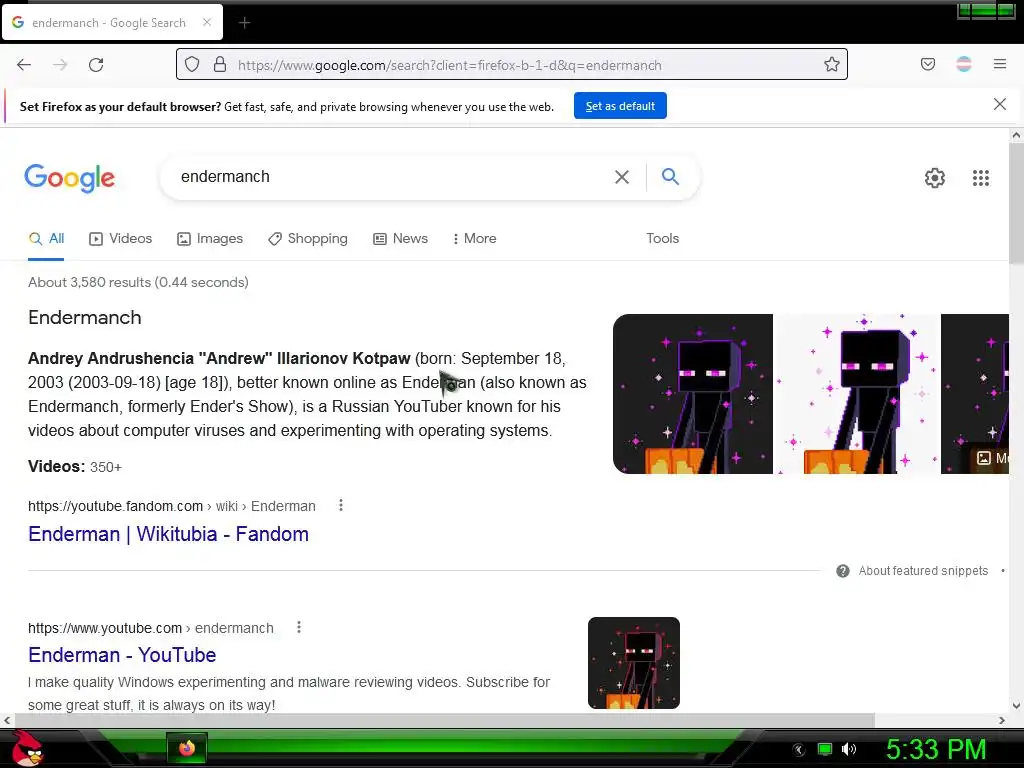Switch to the Shopping tab
This screenshot has width=1024, height=768.
click(x=308, y=239)
